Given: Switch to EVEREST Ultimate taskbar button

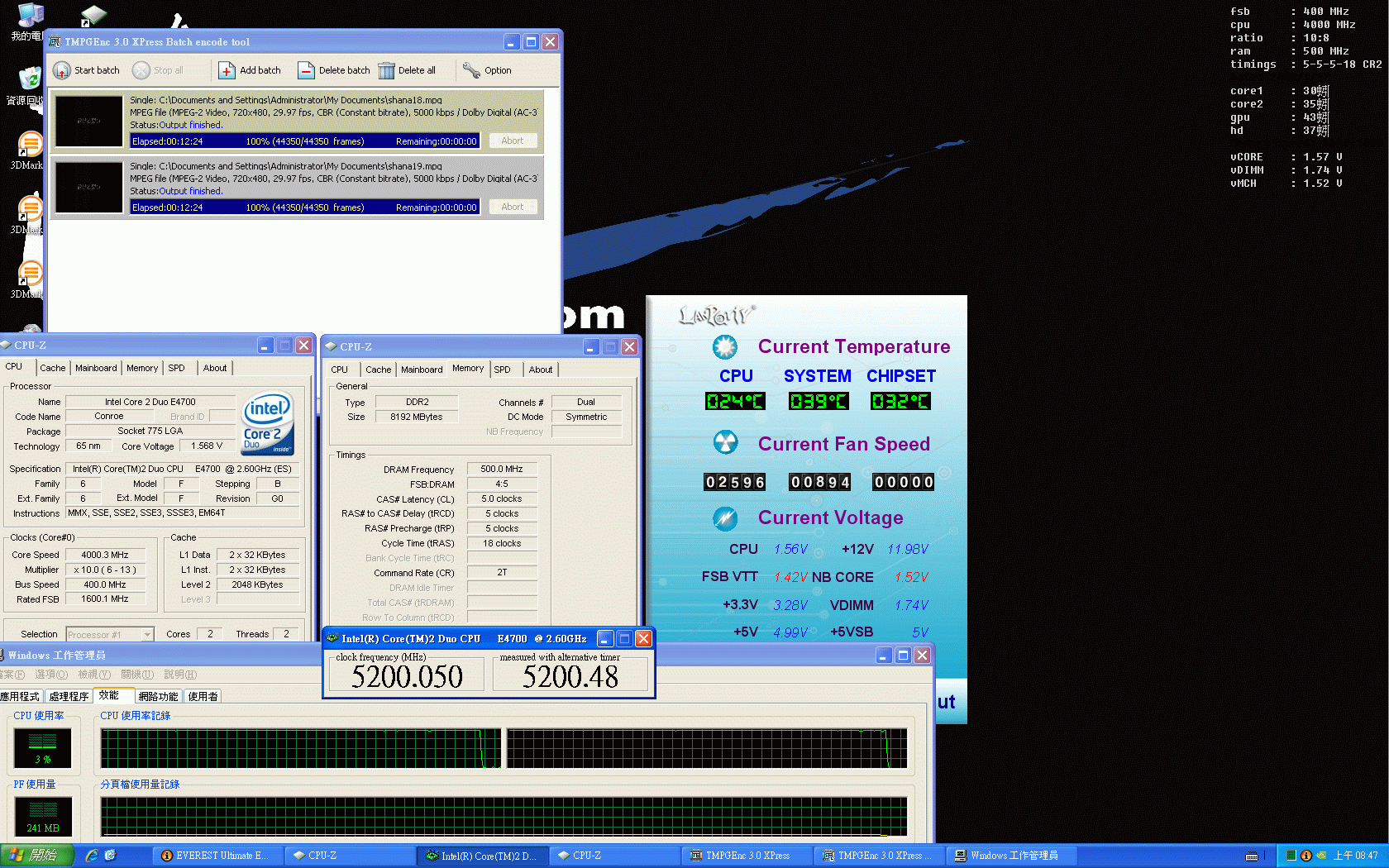Looking at the screenshot, I should pyautogui.click(x=217, y=856).
